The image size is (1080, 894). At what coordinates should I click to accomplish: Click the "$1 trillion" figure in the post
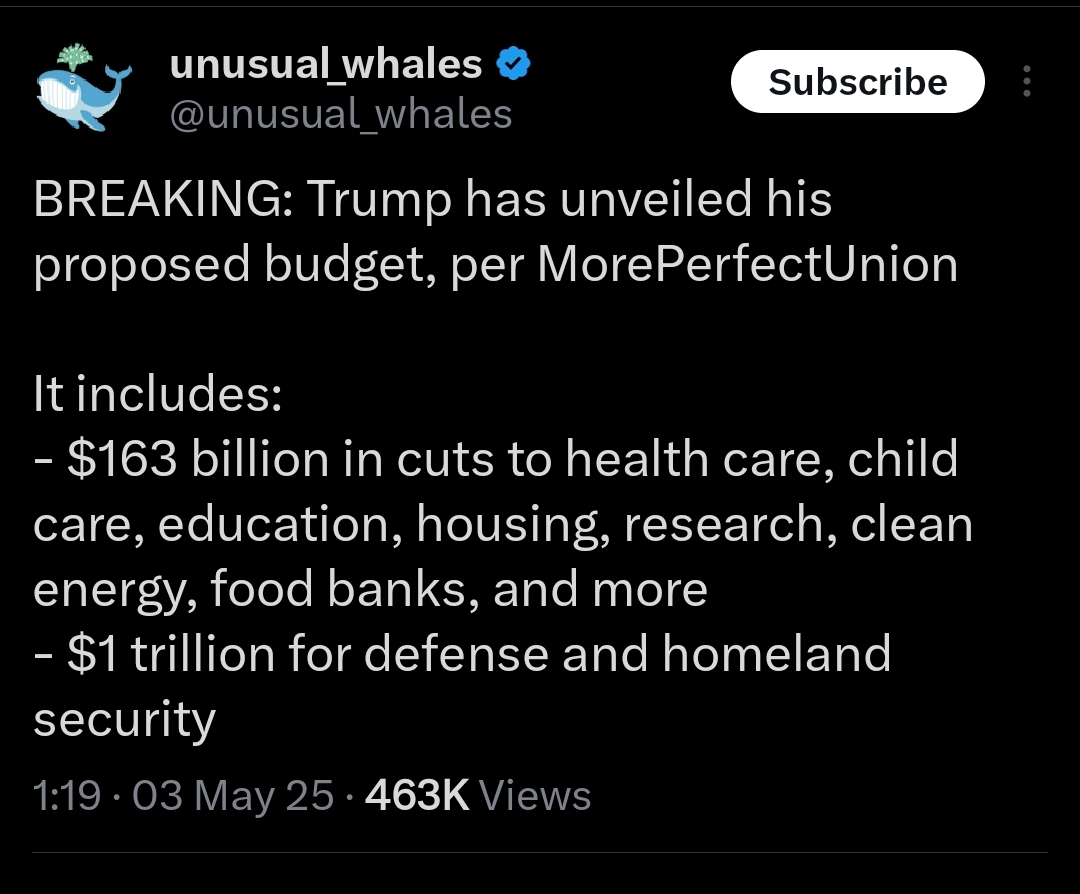coord(171,654)
